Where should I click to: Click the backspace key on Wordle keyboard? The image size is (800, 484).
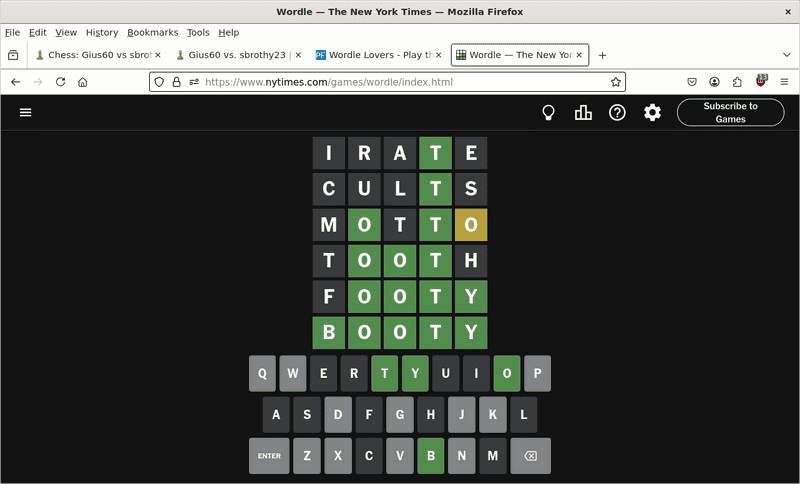(531, 456)
